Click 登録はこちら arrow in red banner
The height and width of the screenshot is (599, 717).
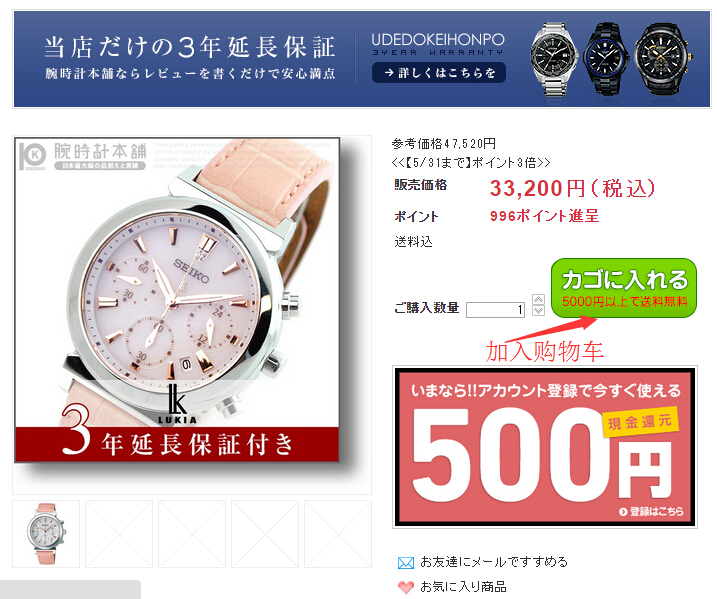click(651, 512)
